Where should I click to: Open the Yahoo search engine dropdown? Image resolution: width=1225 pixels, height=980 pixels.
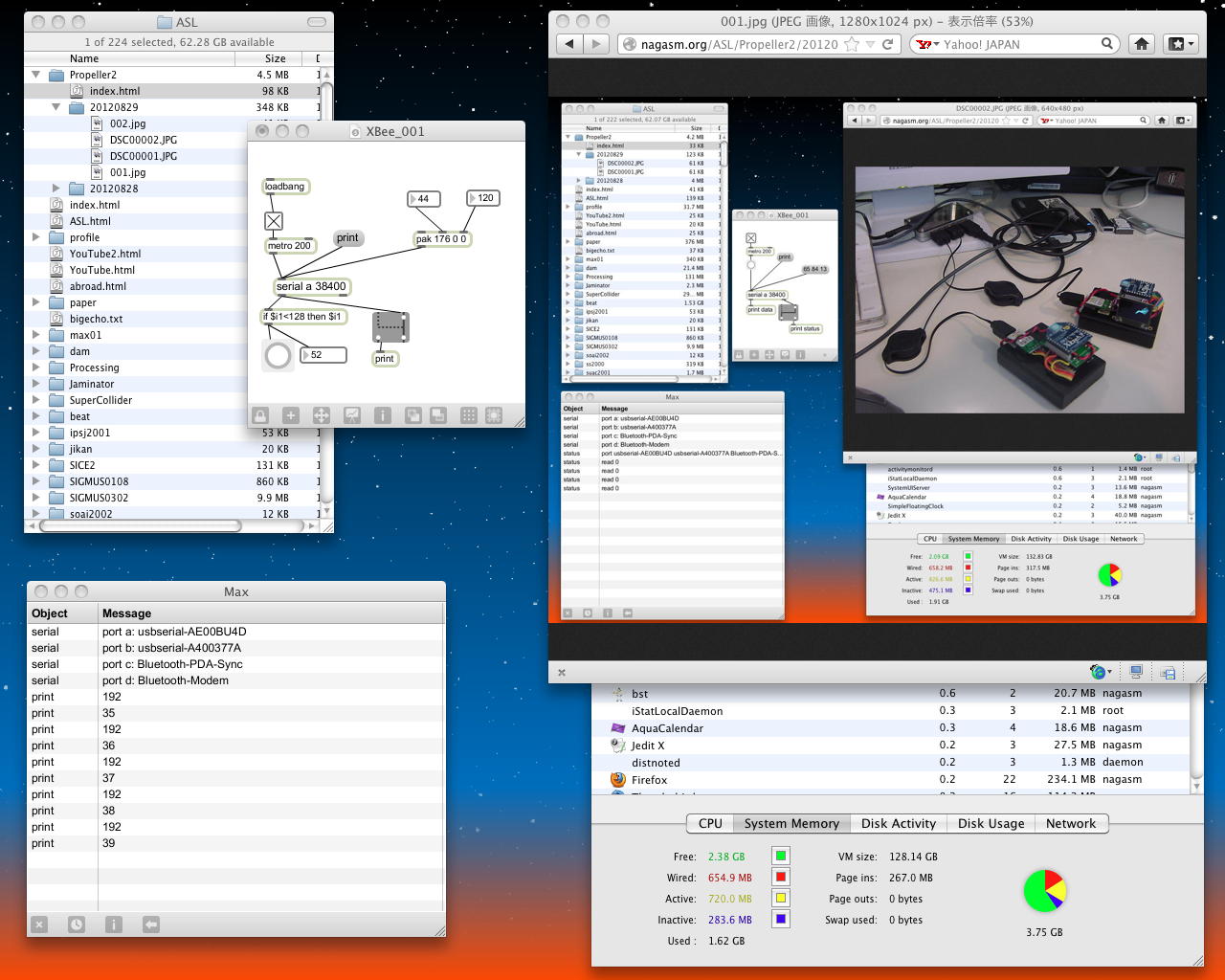pyautogui.click(x=926, y=44)
